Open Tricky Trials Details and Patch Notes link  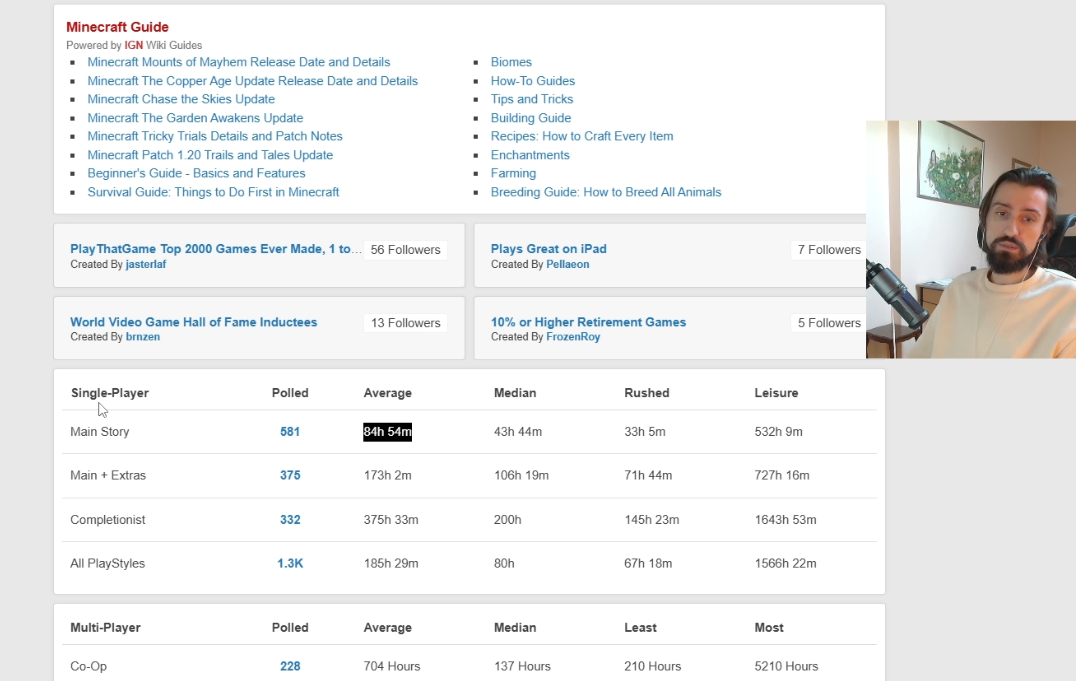pos(215,136)
